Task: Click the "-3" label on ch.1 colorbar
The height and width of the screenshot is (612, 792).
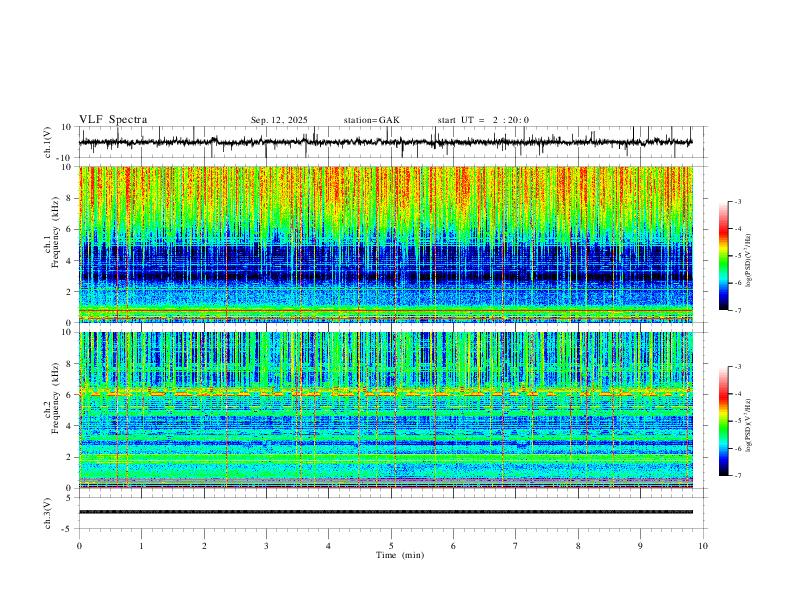Action: [x=737, y=202]
